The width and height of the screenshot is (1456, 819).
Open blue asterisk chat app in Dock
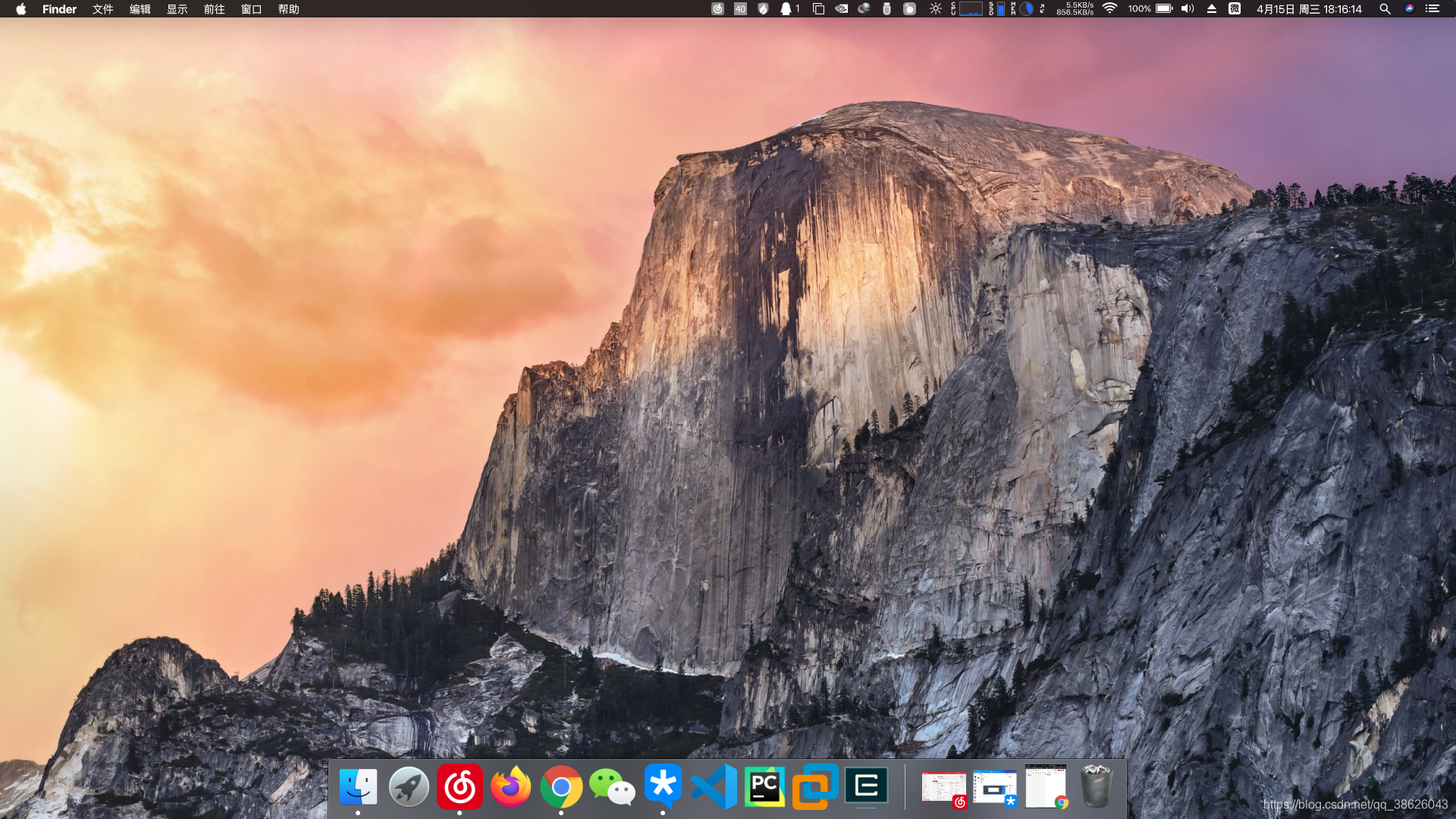663,787
